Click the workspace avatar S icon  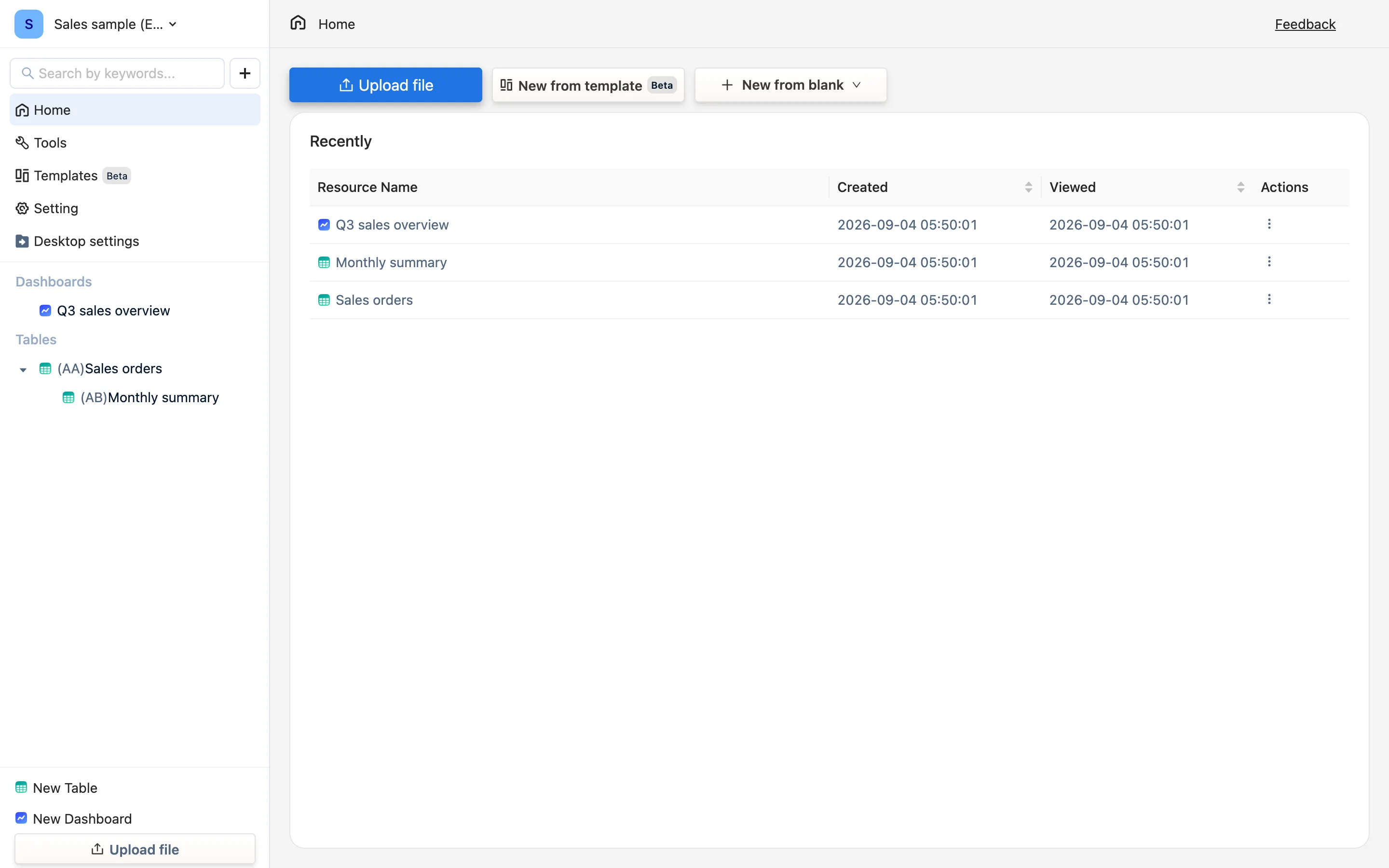click(29, 24)
